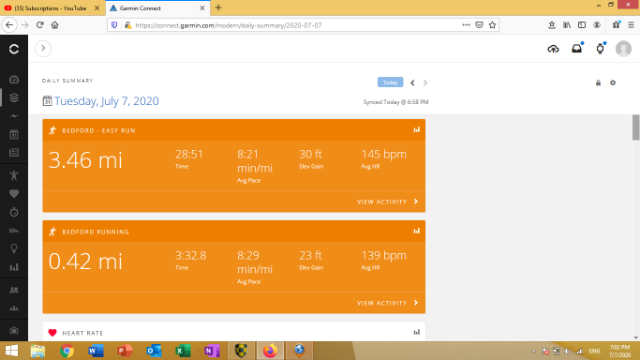640x360 pixels.
Task: Open chart icon on Bedford Easy Run card
Action: click(416, 129)
